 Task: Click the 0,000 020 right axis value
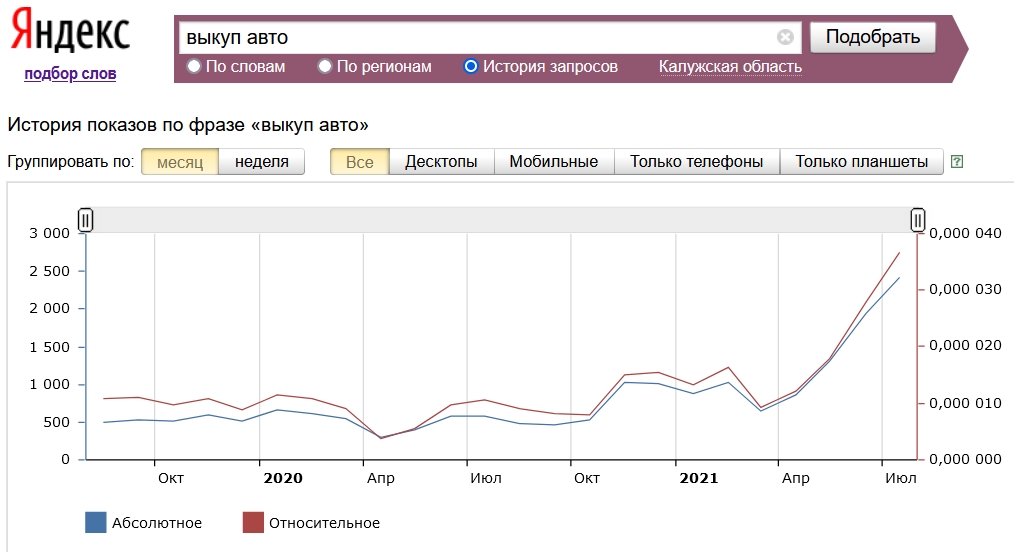pyautogui.click(x=965, y=345)
